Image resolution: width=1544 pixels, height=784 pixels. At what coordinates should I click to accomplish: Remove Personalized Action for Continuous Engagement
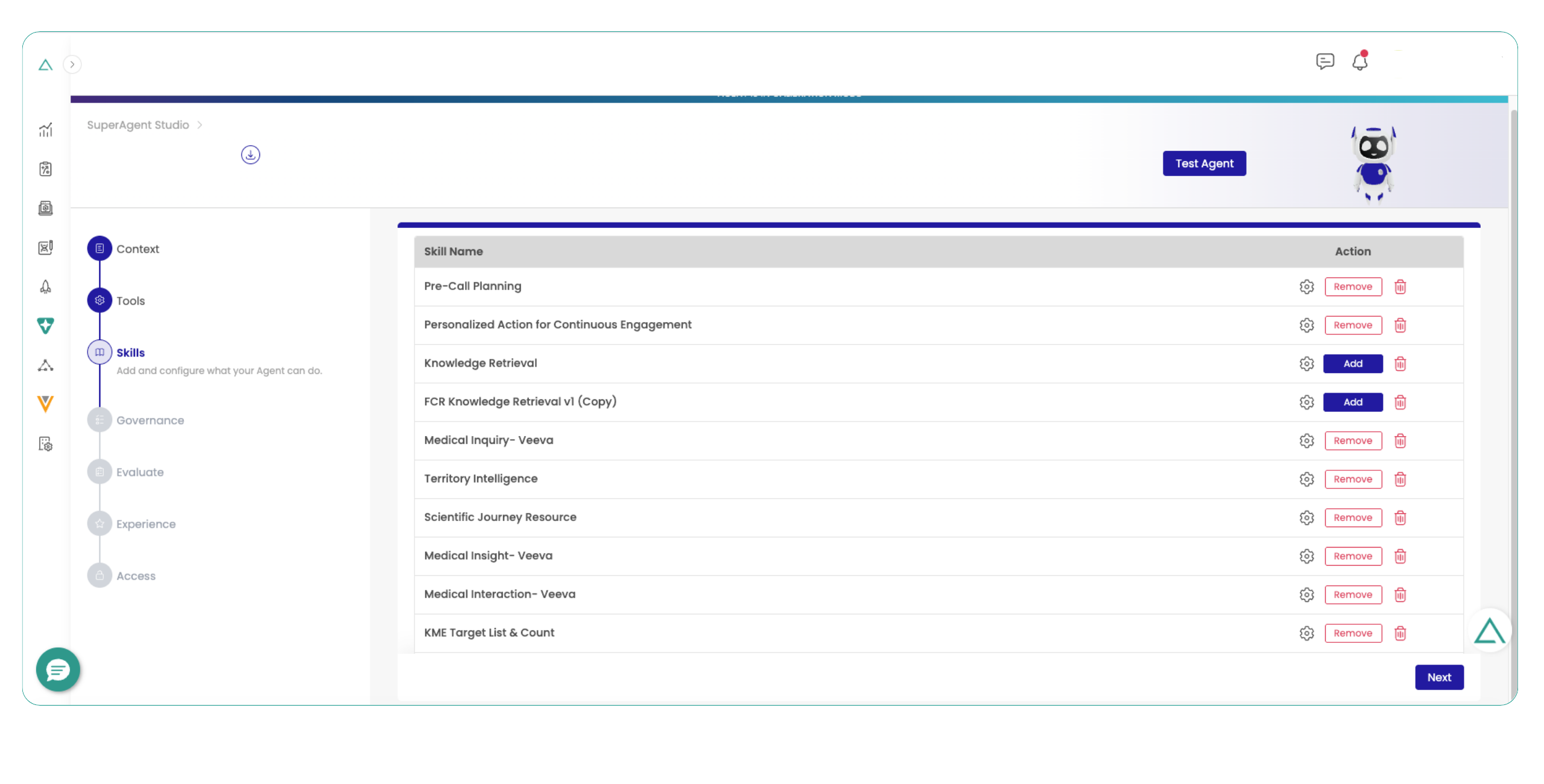(1353, 325)
